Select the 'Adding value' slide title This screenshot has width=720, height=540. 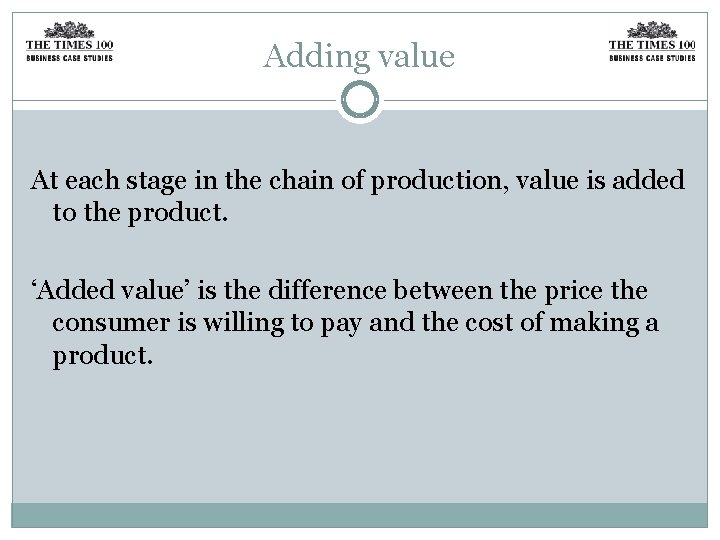point(359,56)
